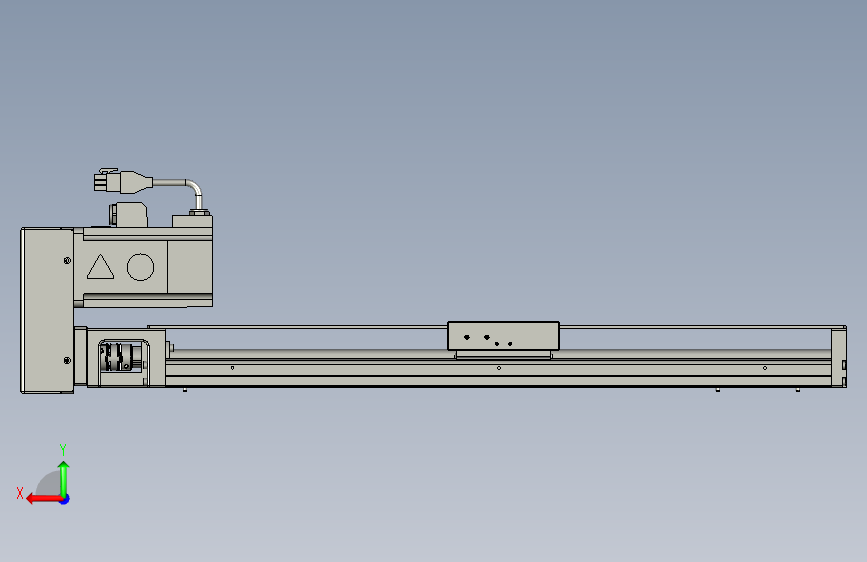Viewport: 867px width, 562px height.
Task: Select the triangle marking on the motor body
Action: coord(101,267)
